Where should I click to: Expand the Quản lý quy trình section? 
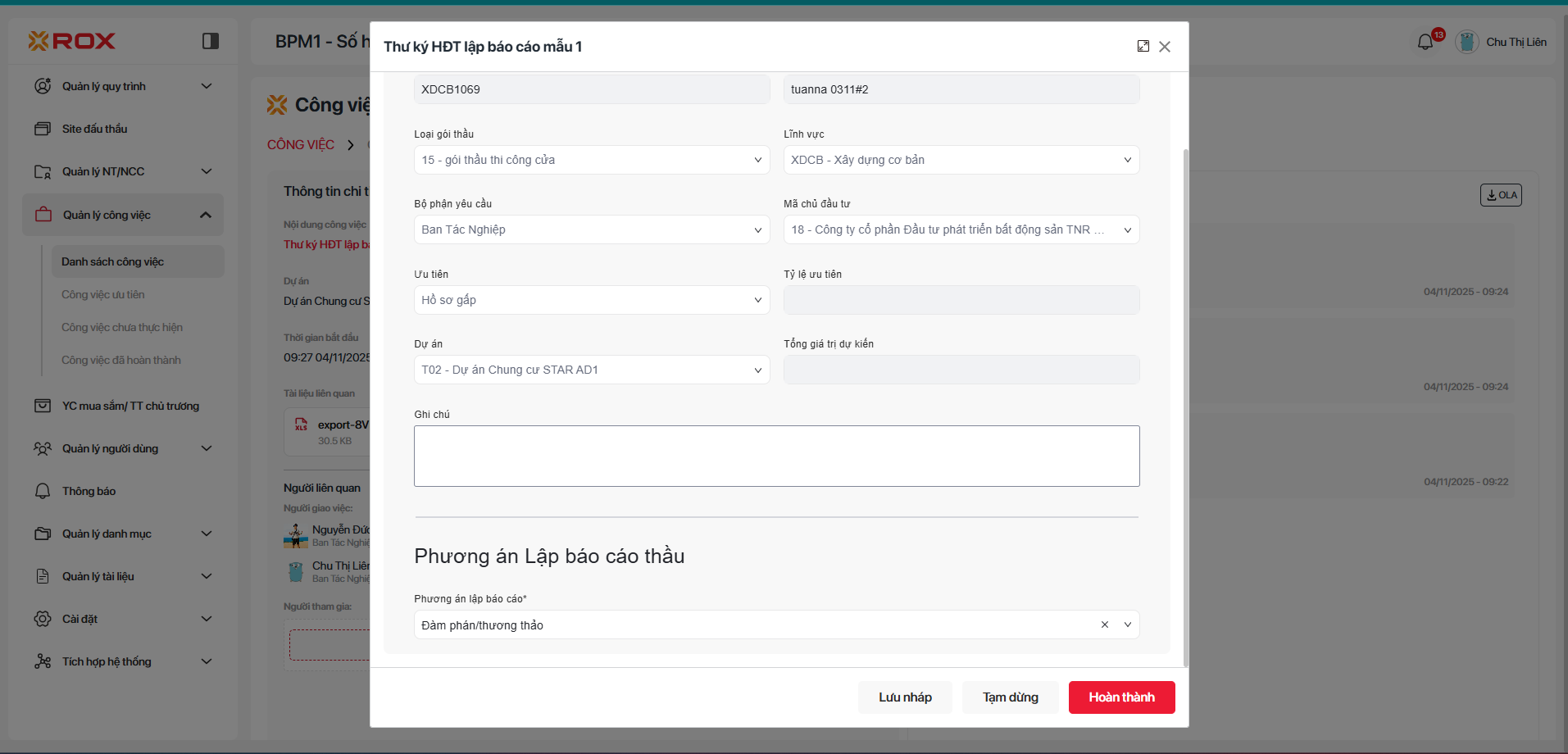(x=207, y=86)
